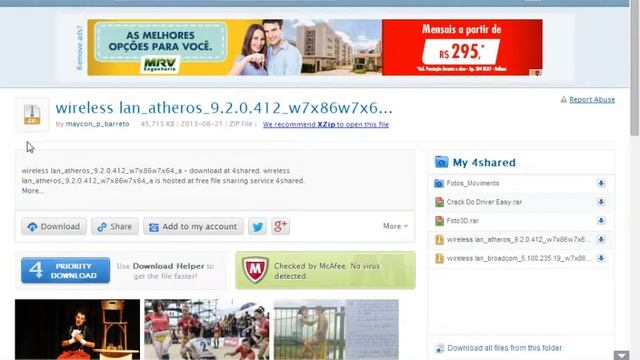This screenshot has width=640, height=360.
Task: Download Fotos_Movimento with its arrow icon
Action: pyautogui.click(x=601, y=183)
